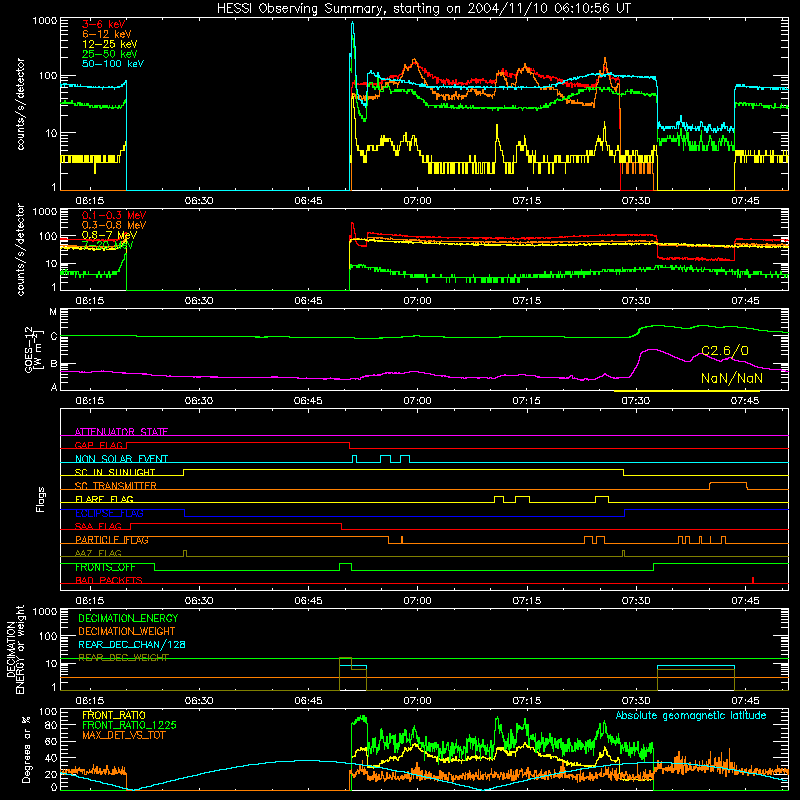
Task: Click the 07:30 tick label under GOES plot
Action: click(x=636, y=401)
